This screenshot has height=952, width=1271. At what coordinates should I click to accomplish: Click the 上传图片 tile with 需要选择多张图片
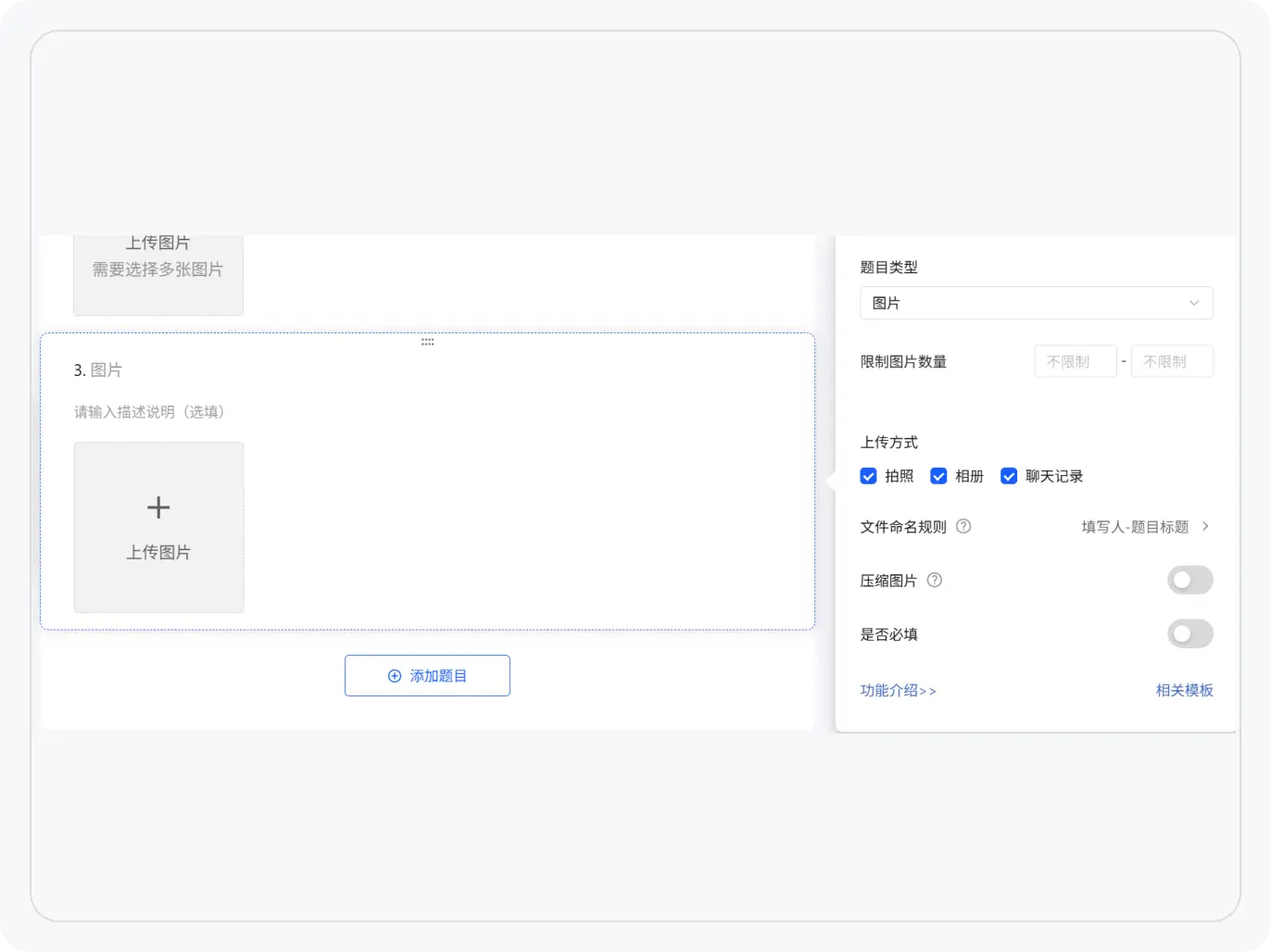coord(158,275)
